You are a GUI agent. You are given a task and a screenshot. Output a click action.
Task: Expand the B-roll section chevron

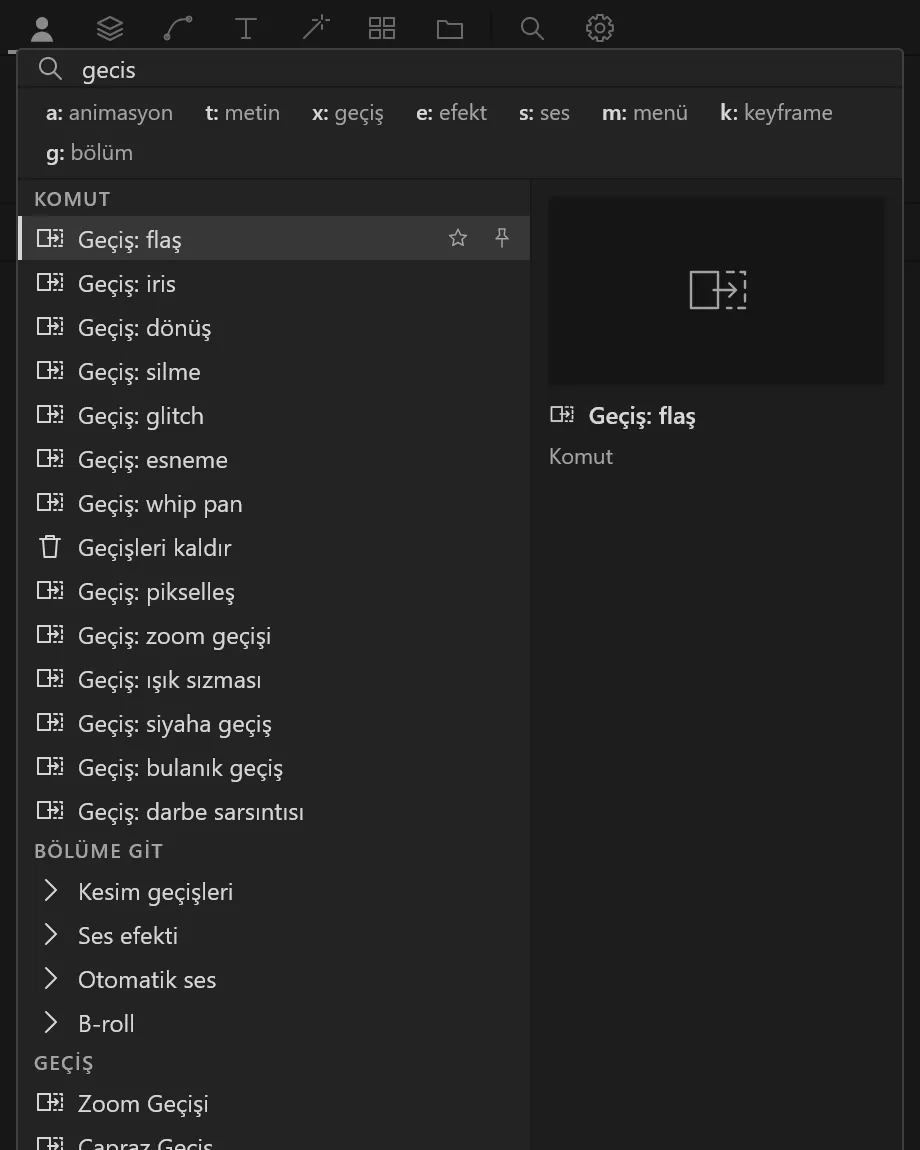[50, 1023]
